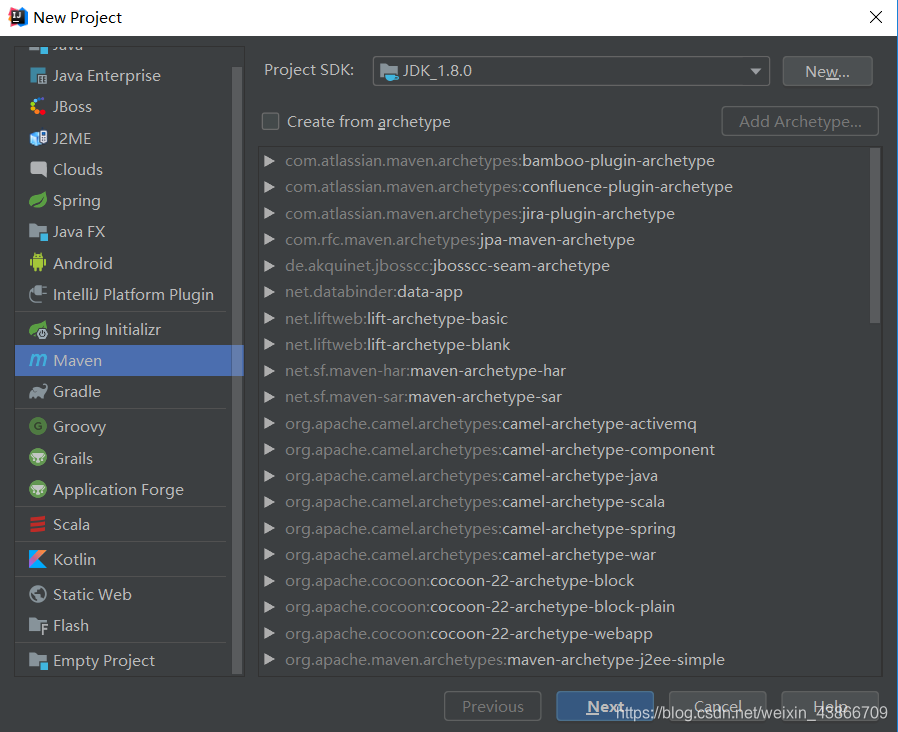Viewport: 898px width, 732px height.
Task: Click the Add Archetype... button
Action: tap(800, 121)
